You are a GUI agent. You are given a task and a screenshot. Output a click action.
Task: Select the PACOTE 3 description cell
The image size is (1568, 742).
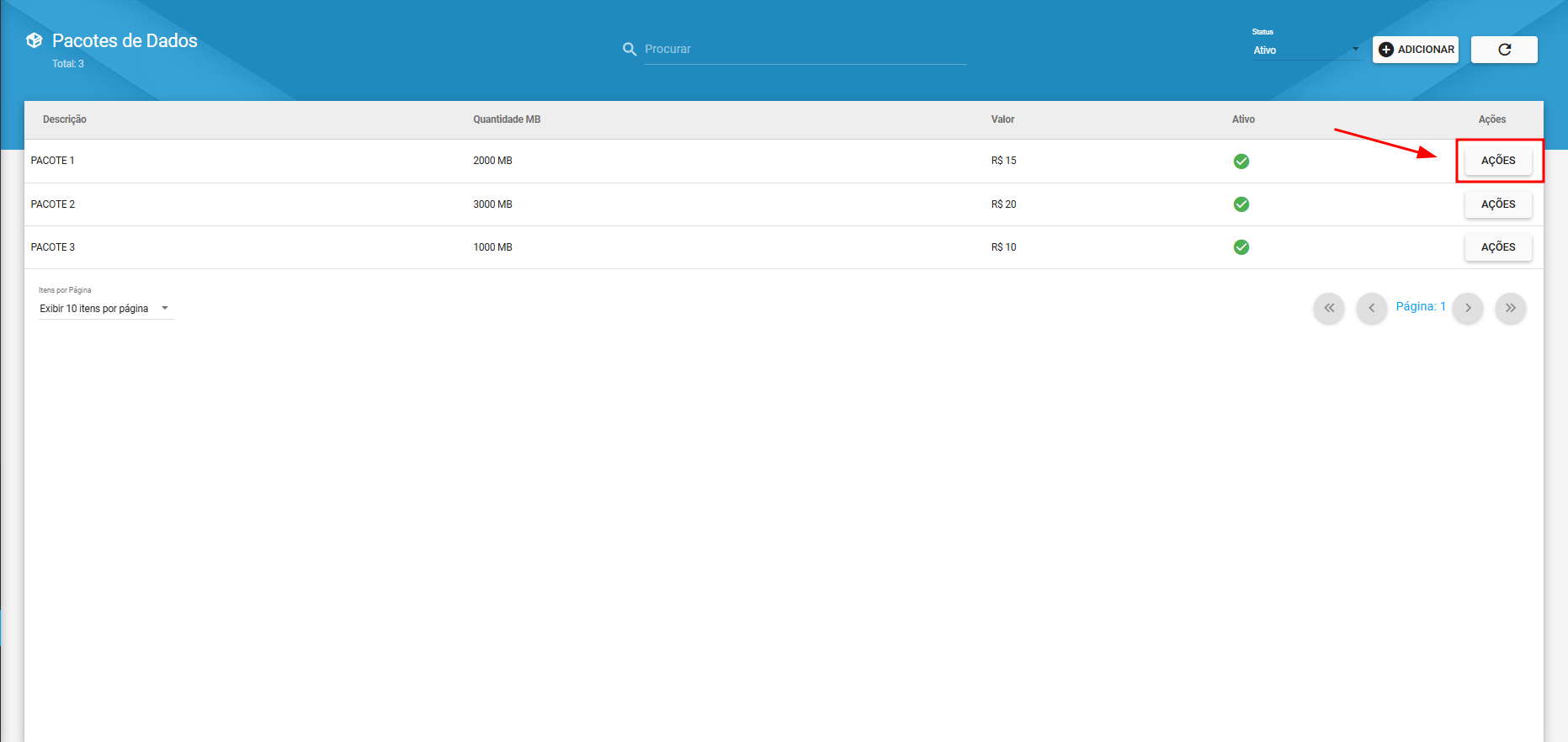point(53,247)
